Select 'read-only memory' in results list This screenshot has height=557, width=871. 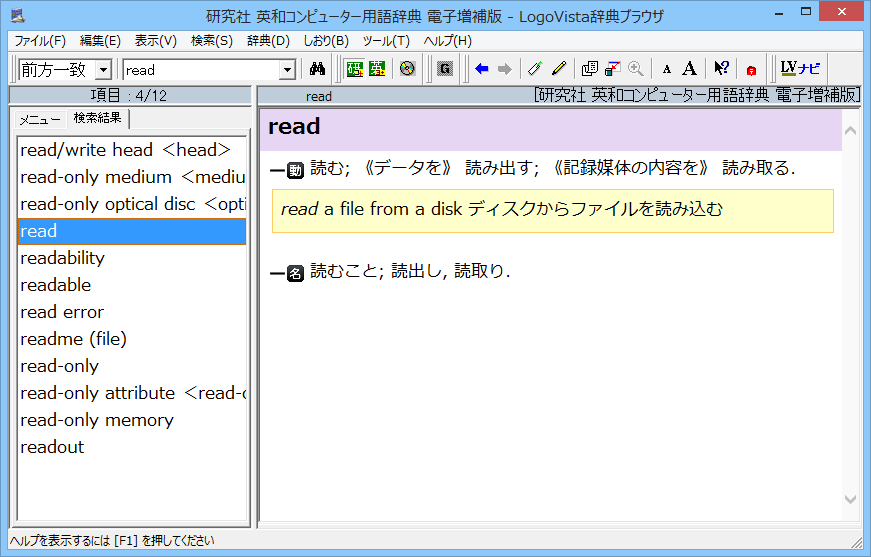(x=97, y=420)
